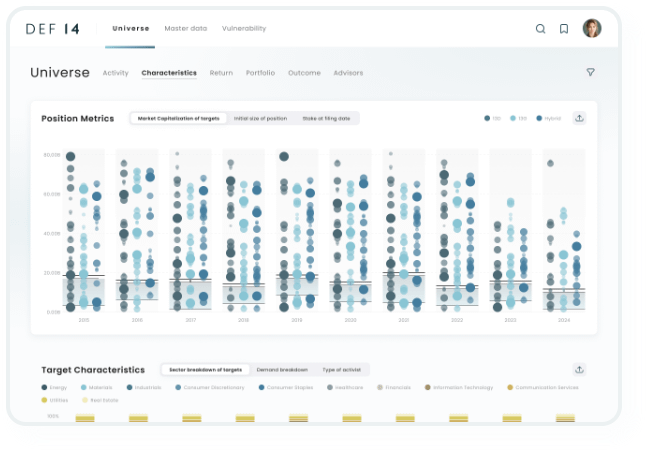Viewport: 648px width, 452px height.
Task: Export the Target Characteristics chart
Action: pyautogui.click(x=579, y=369)
